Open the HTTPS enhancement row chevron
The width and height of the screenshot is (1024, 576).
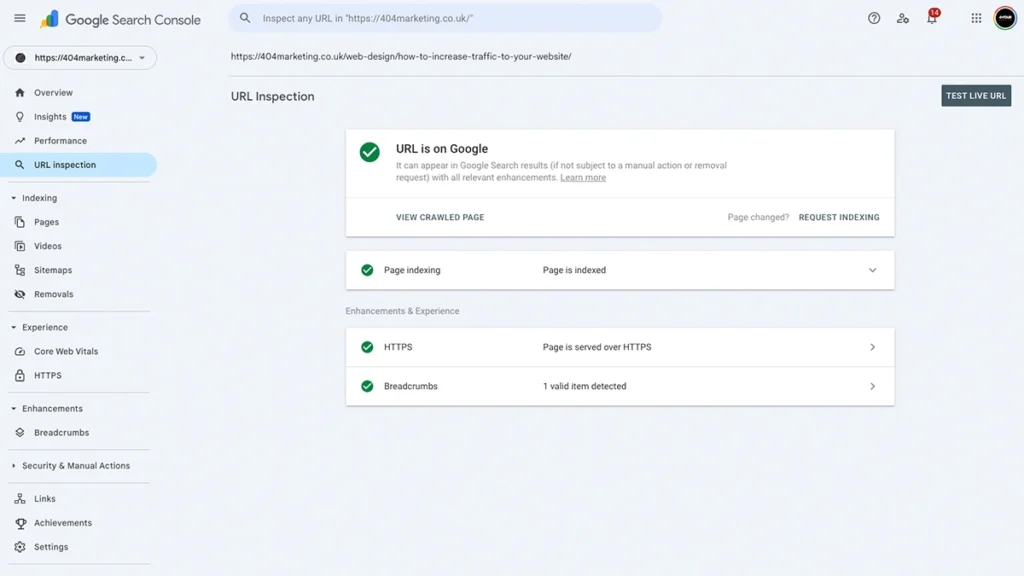click(872, 347)
